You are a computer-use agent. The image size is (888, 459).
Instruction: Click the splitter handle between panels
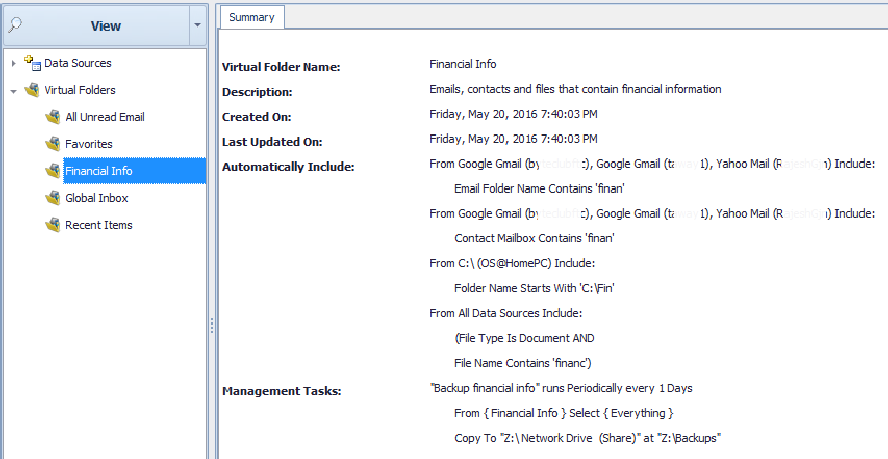pos(212,325)
